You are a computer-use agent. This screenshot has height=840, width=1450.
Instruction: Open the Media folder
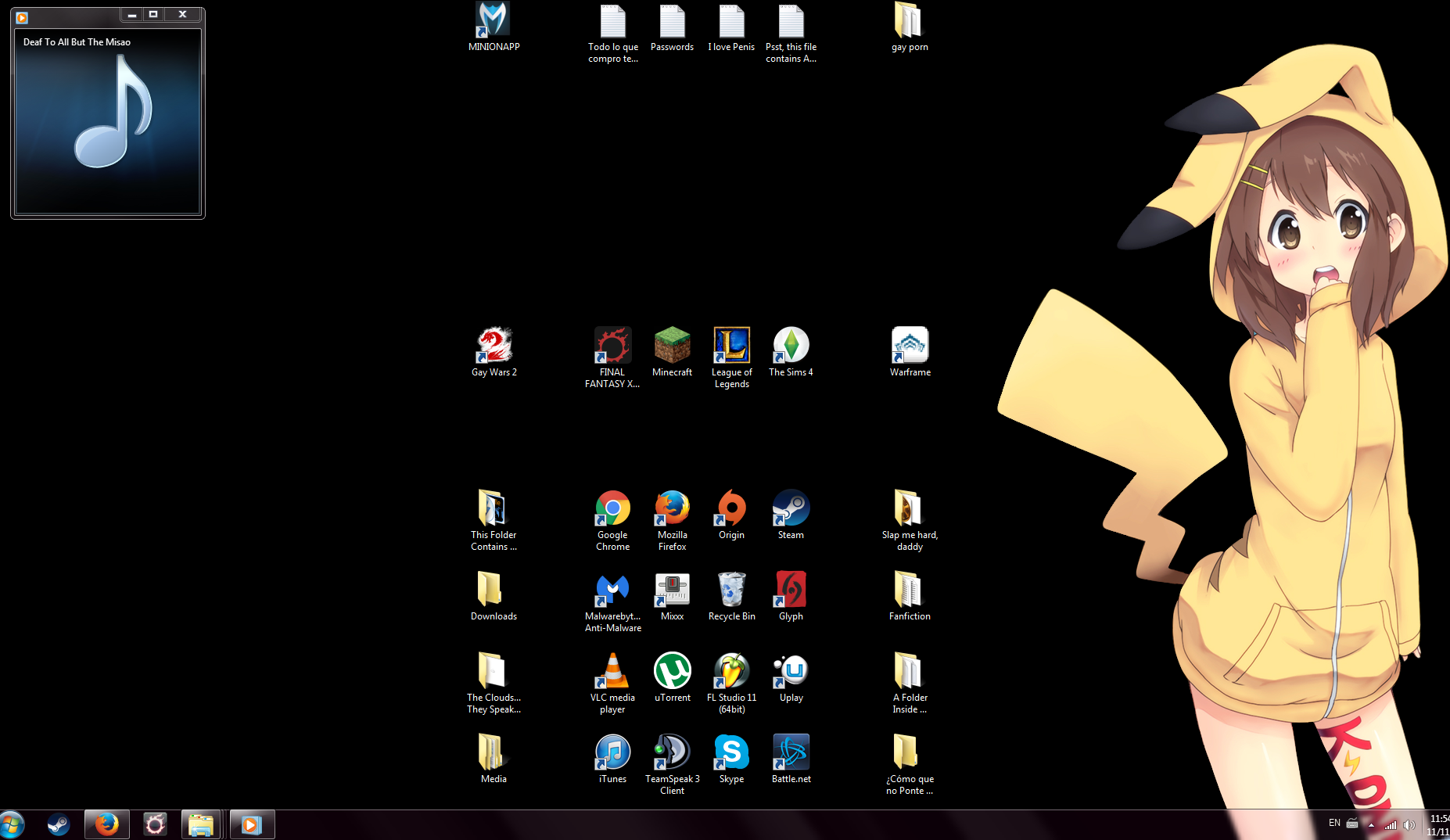pyautogui.click(x=494, y=759)
